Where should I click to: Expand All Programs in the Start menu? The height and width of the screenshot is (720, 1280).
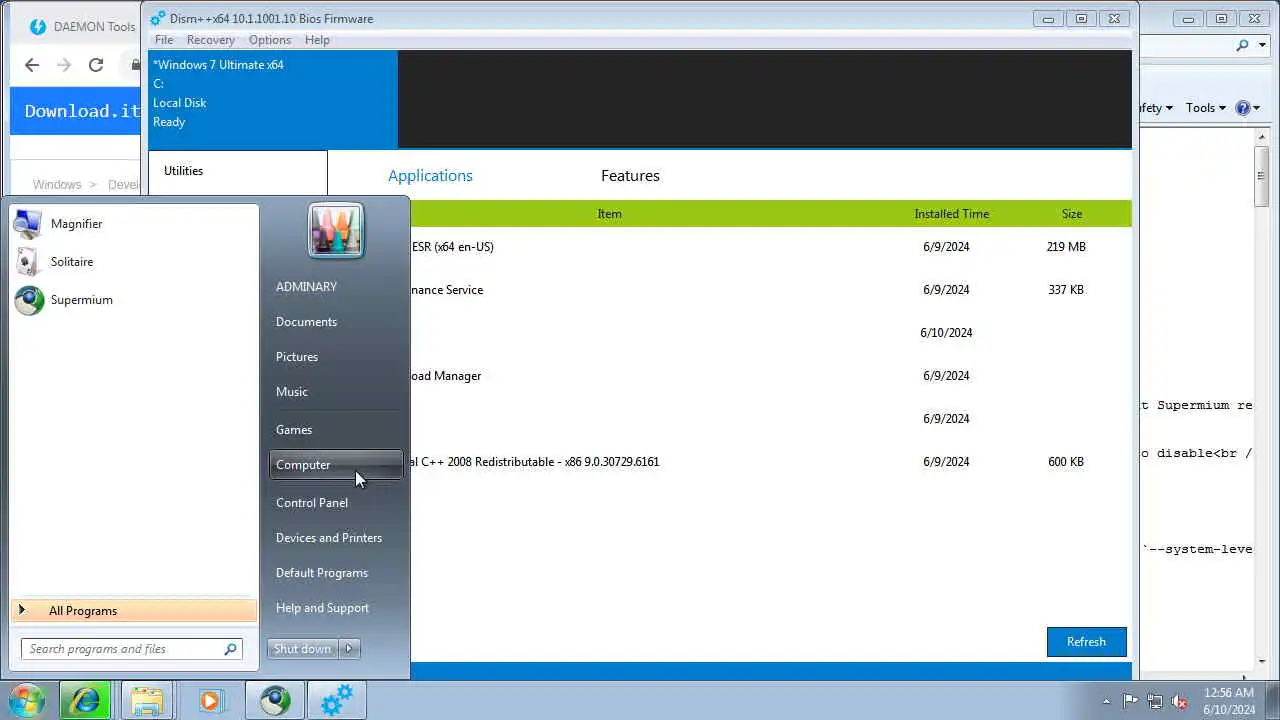click(134, 611)
